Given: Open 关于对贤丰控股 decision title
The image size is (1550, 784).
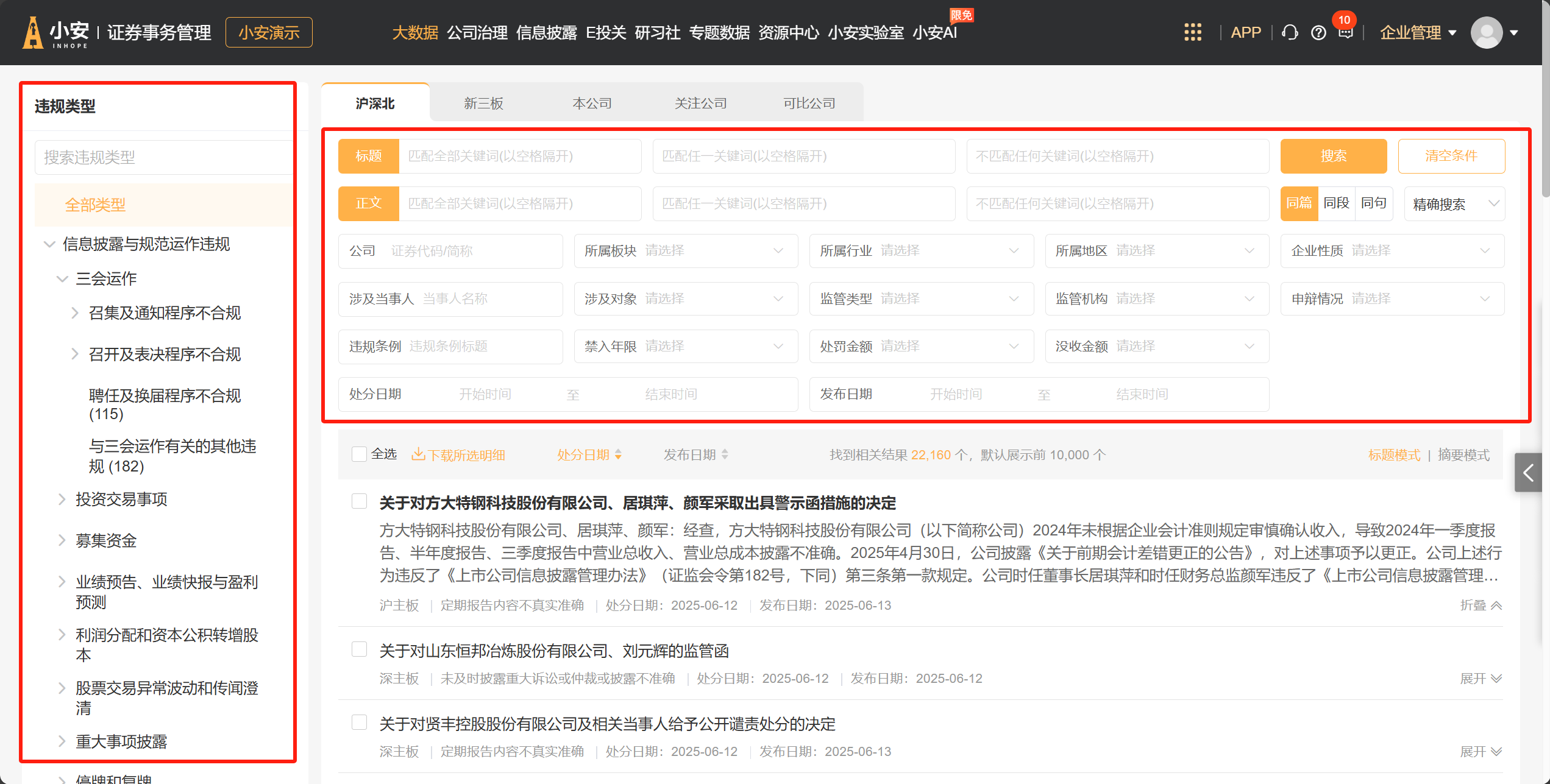Looking at the screenshot, I should pos(607,724).
